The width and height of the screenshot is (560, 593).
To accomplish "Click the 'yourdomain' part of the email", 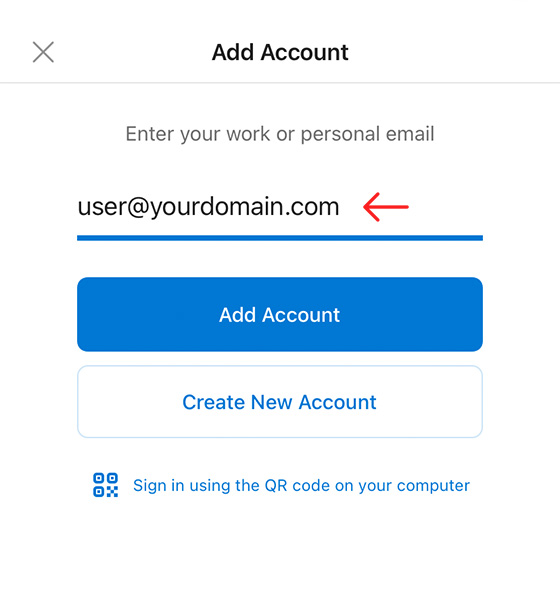I will [x=217, y=207].
